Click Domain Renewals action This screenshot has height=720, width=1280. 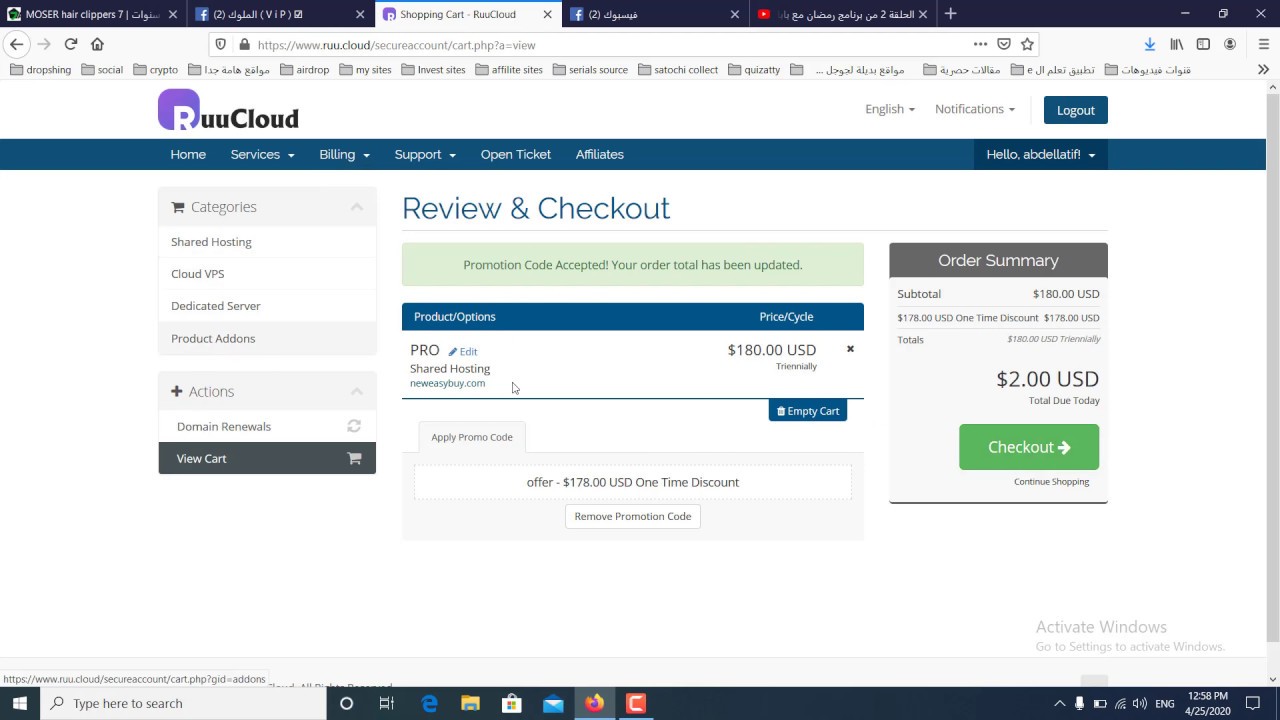pyautogui.click(x=267, y=426)
